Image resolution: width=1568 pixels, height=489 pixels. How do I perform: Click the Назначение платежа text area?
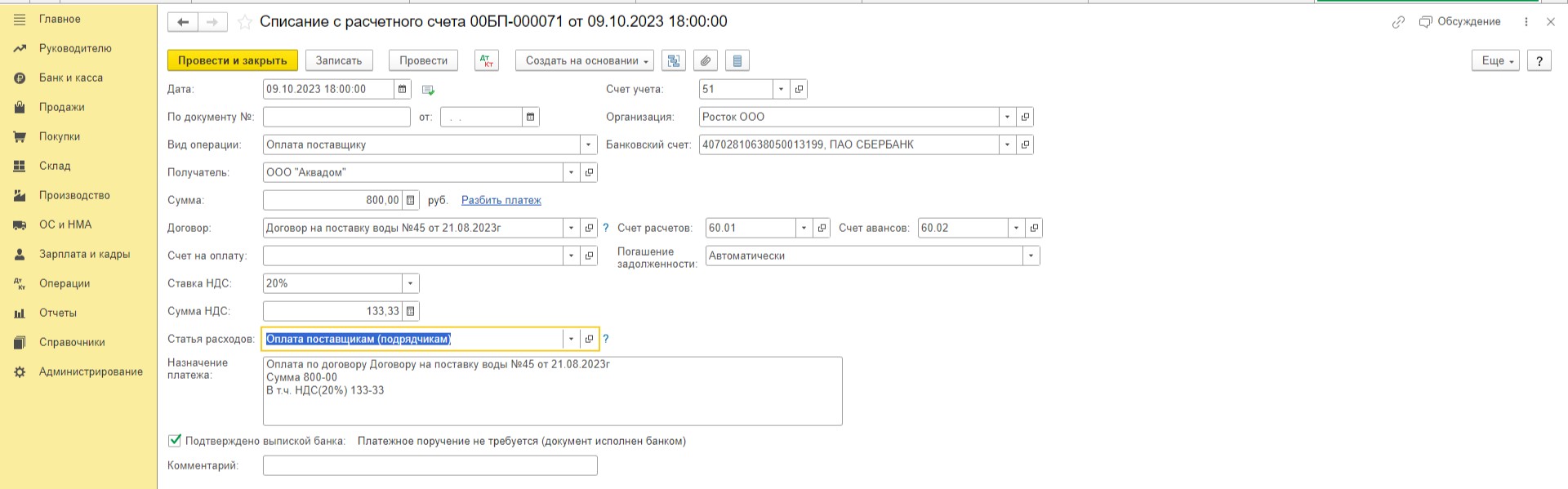553,391
